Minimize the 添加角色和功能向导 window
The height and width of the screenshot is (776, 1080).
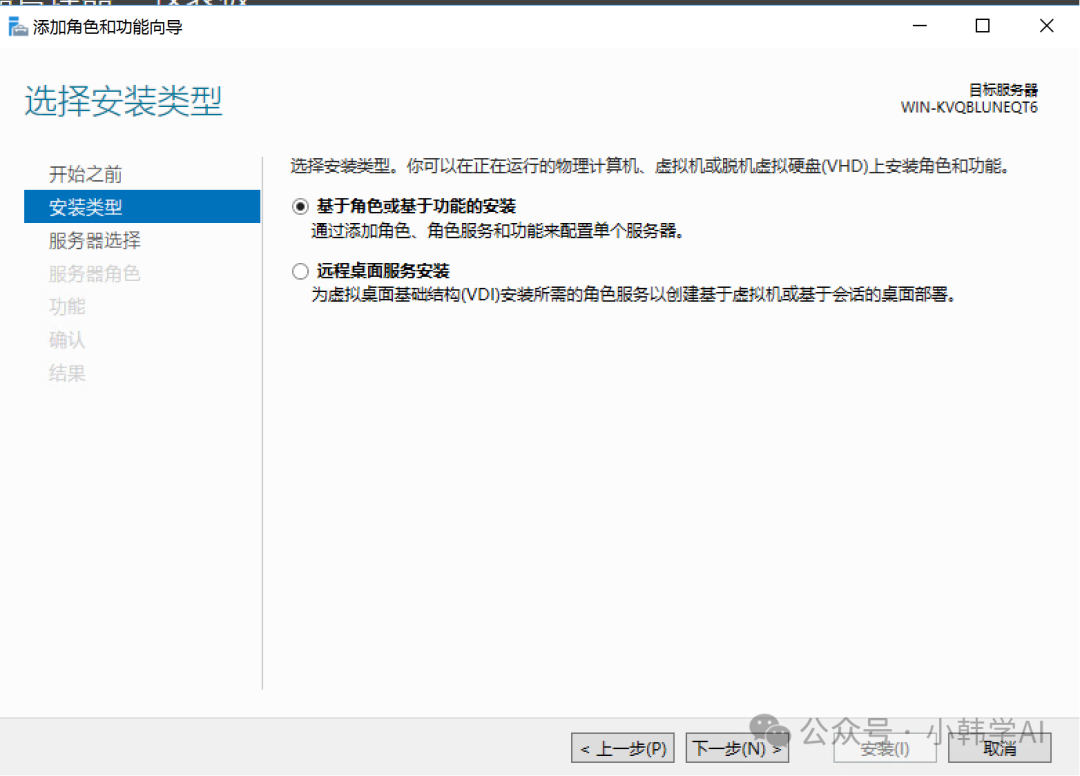pos(918,27)
